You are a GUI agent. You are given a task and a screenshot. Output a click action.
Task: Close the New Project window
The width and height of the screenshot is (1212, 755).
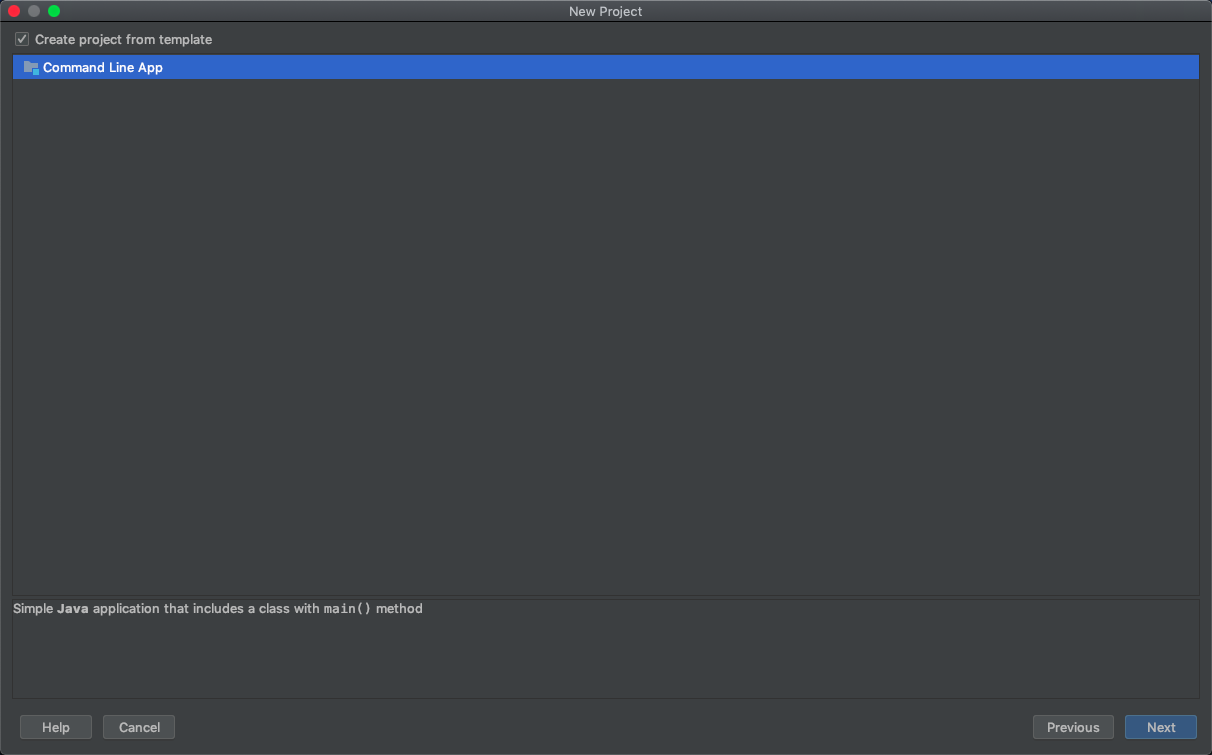12,11
